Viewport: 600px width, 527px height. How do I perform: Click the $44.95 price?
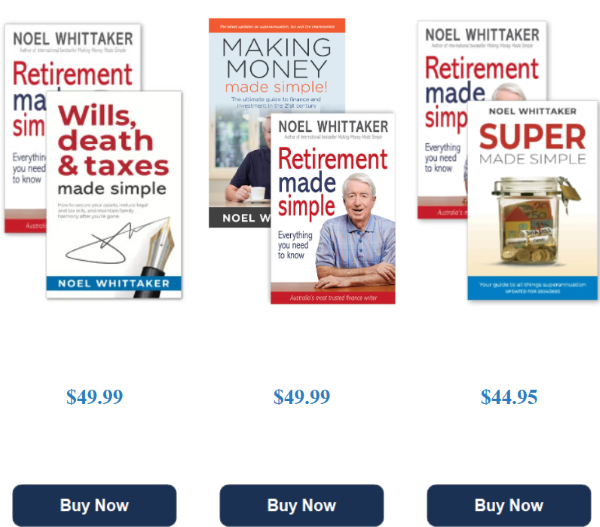(x=509, y=397)
